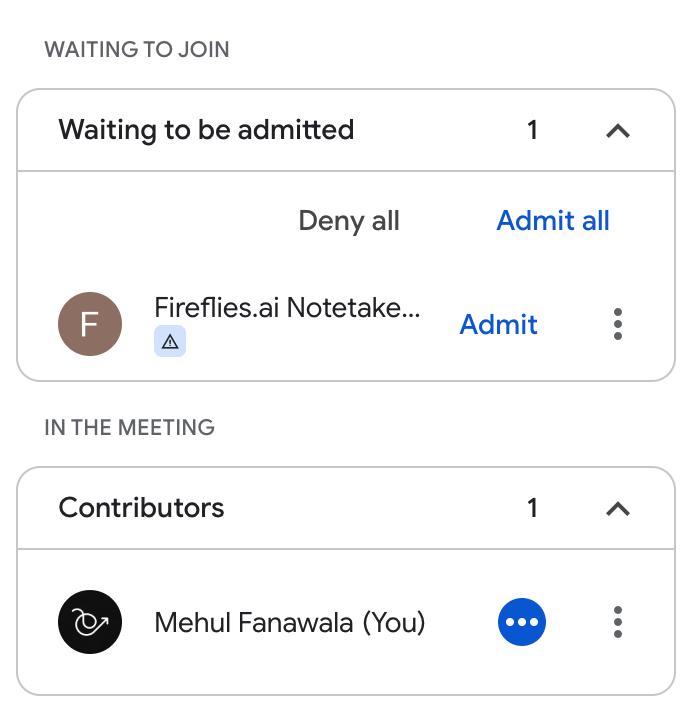Click the Contributors header title
Screen dimensions: 692x710
(x=141, y=508)
